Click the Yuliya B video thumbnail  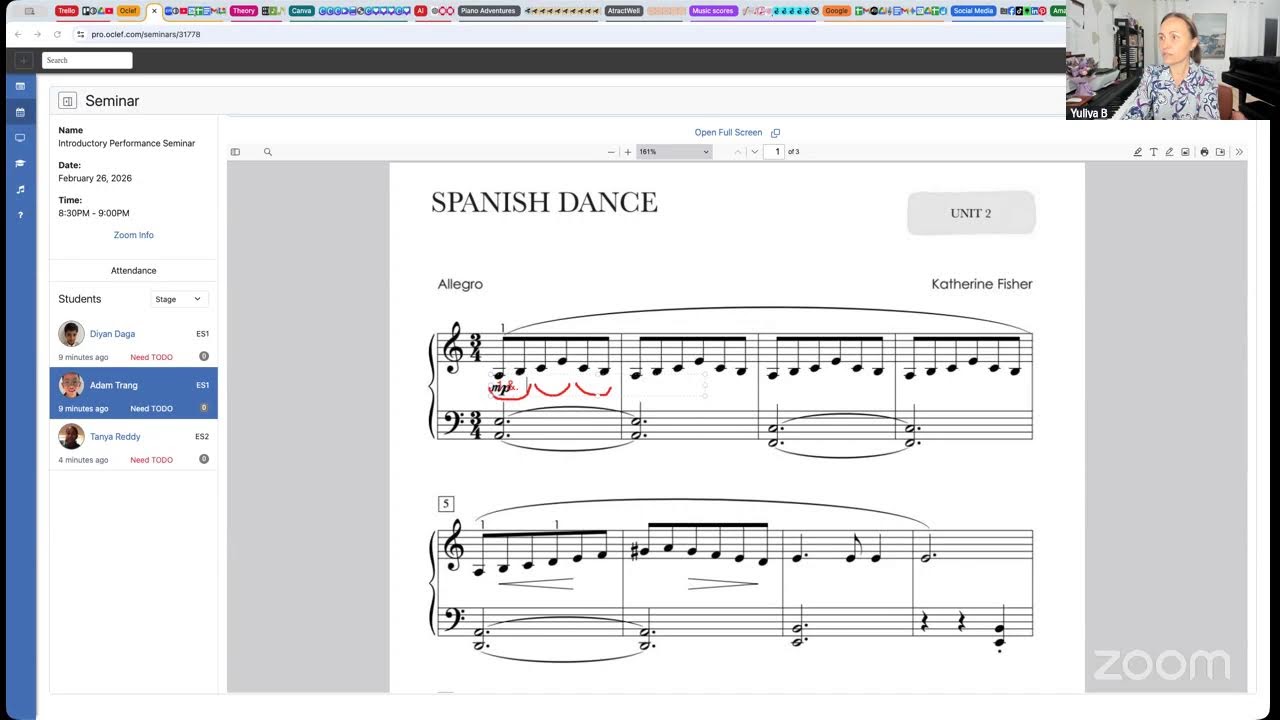1173,60
